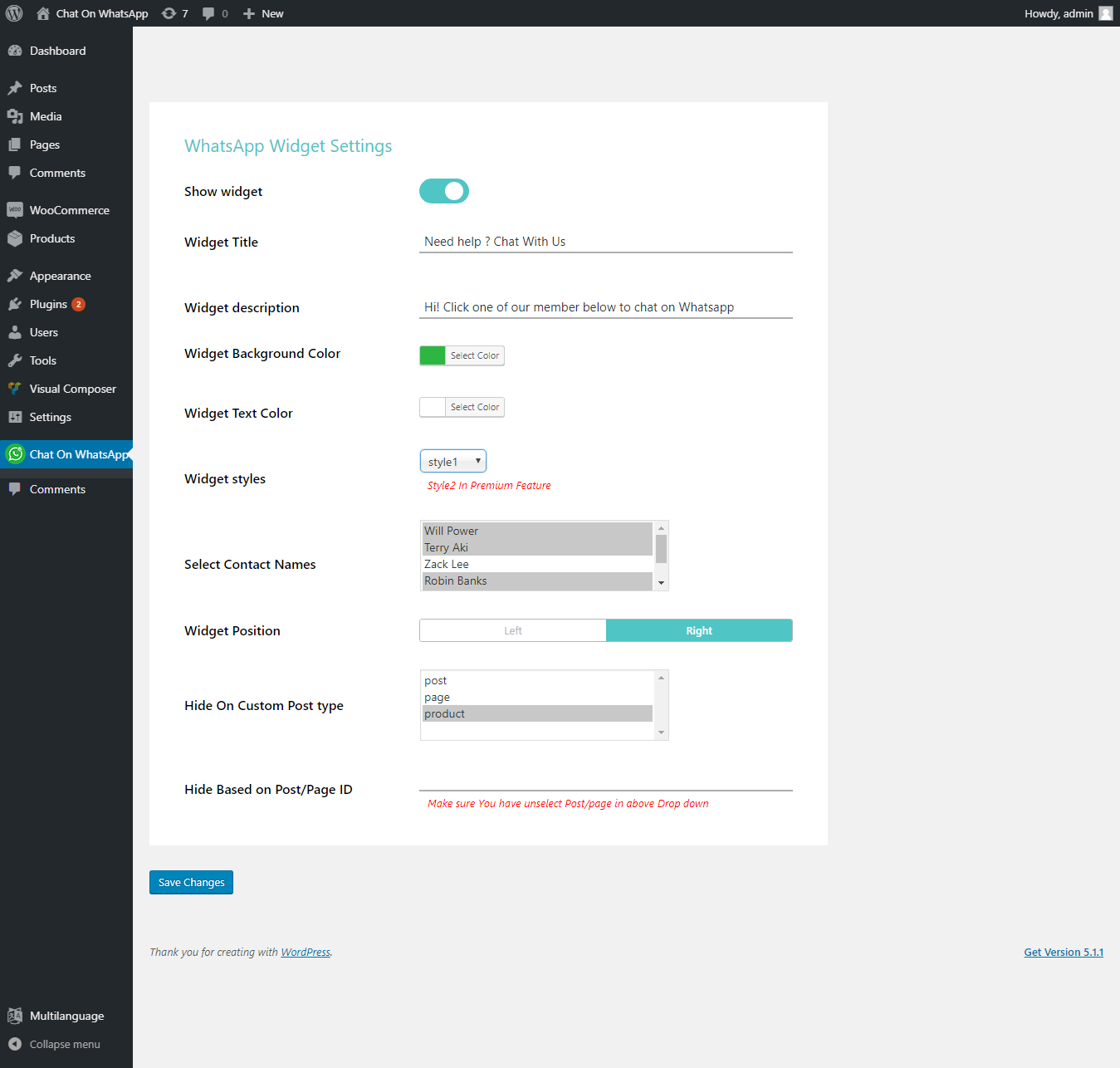1120x1068 pixels.
Task: Click the WordPress logo icon
Action: click(14, 13)
